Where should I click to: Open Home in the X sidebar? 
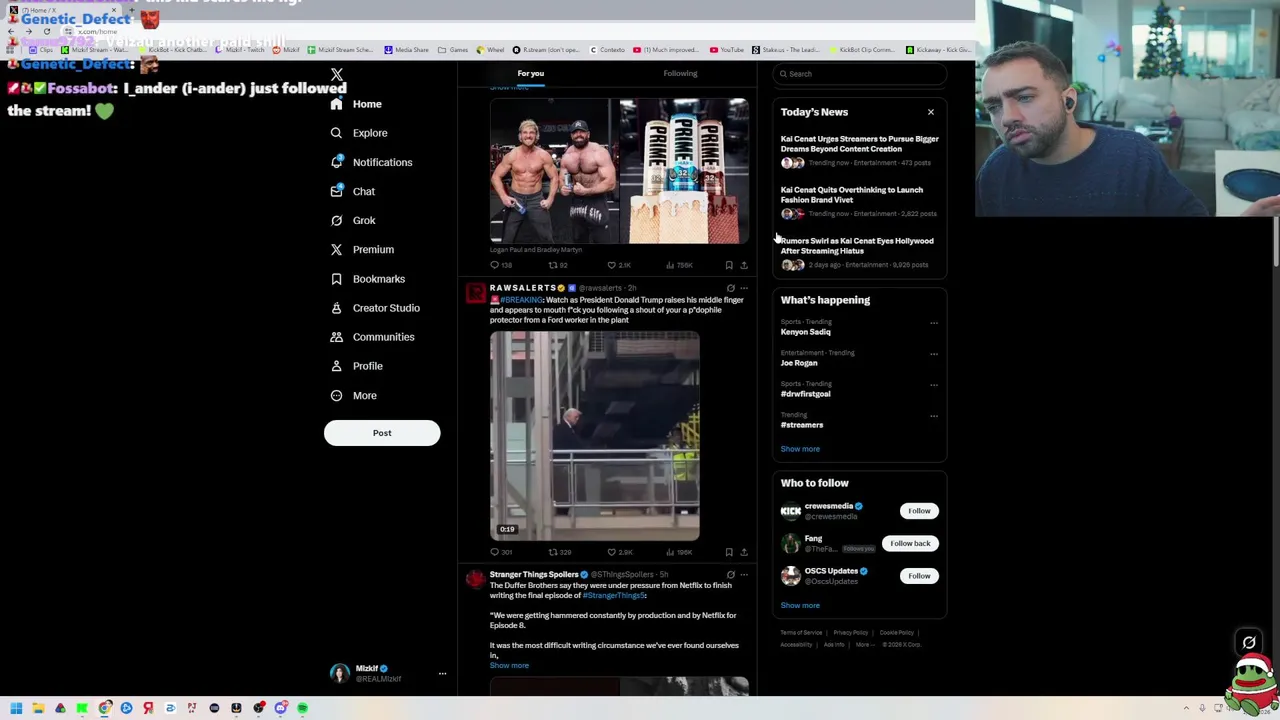coord(356,104)
